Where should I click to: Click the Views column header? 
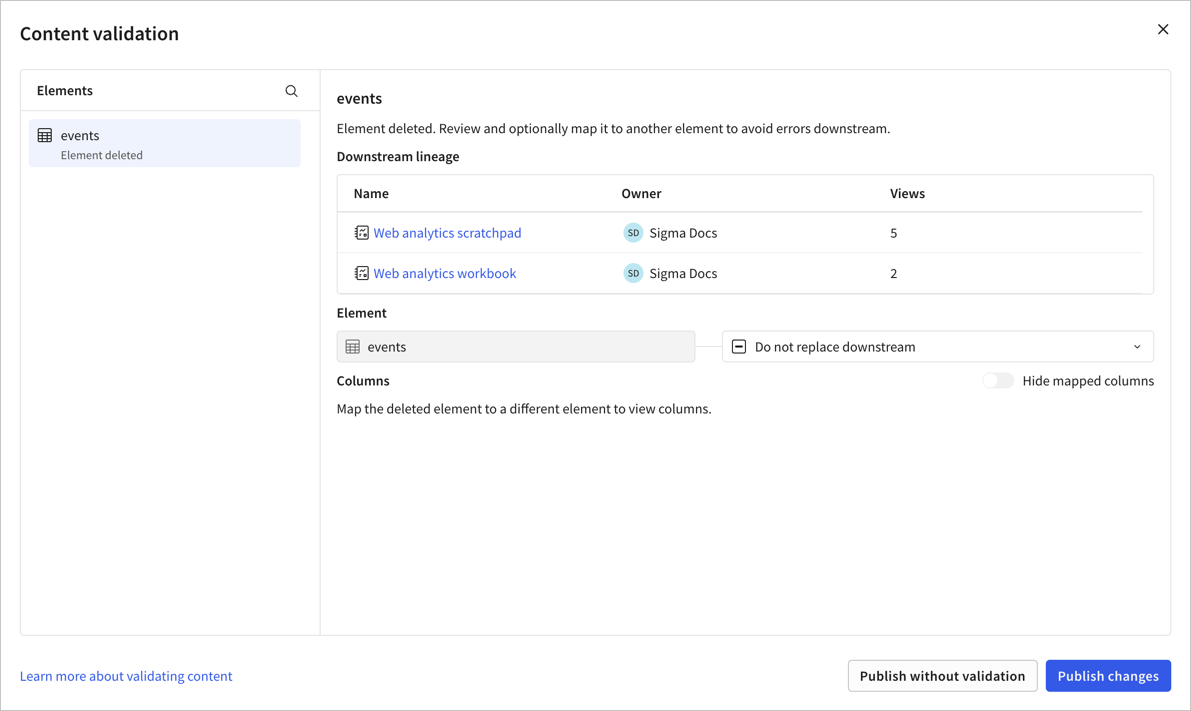907,193
